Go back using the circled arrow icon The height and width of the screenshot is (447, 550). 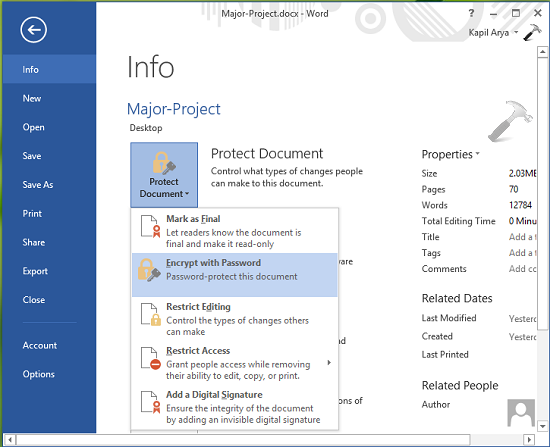[33, 30]
